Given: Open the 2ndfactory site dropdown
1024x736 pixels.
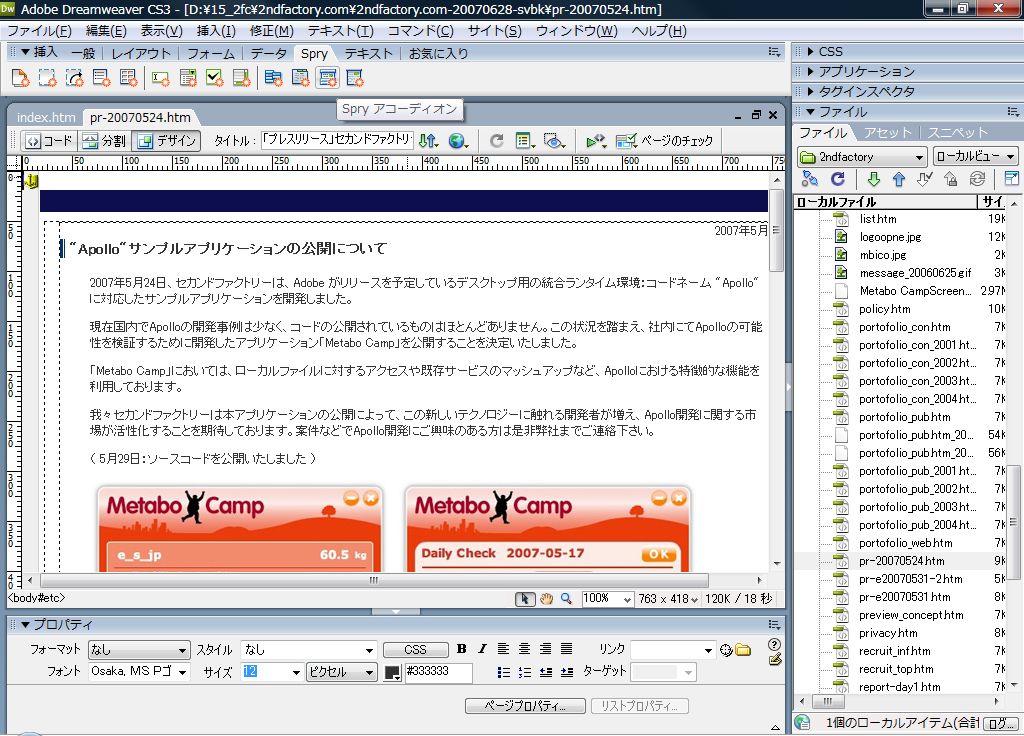Looking at the screenshot, I should (862, 157).
